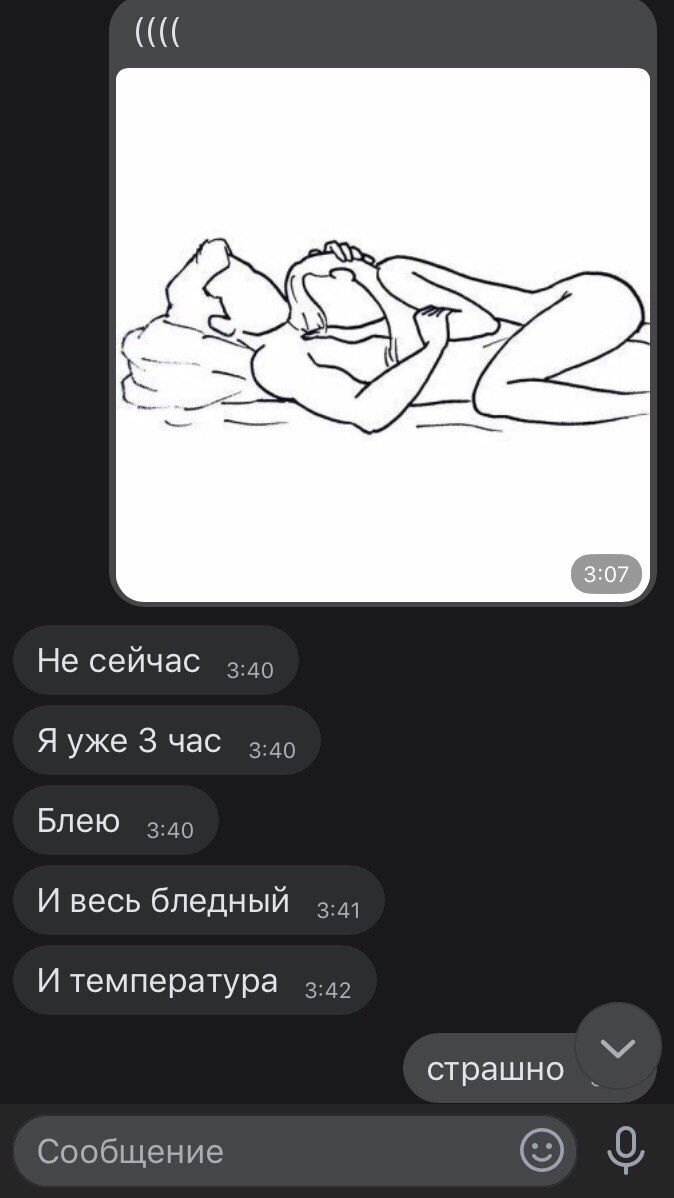Jump to latest messages with down chevron button

point(617,1047)
